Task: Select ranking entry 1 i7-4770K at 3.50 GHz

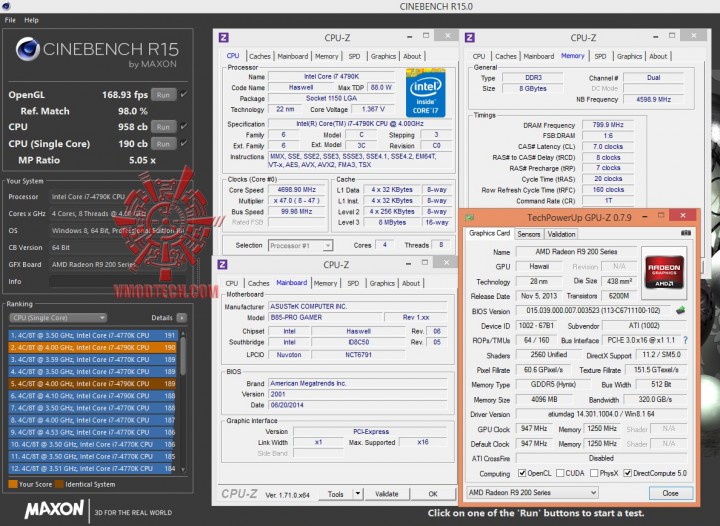Action: point(93,335)
